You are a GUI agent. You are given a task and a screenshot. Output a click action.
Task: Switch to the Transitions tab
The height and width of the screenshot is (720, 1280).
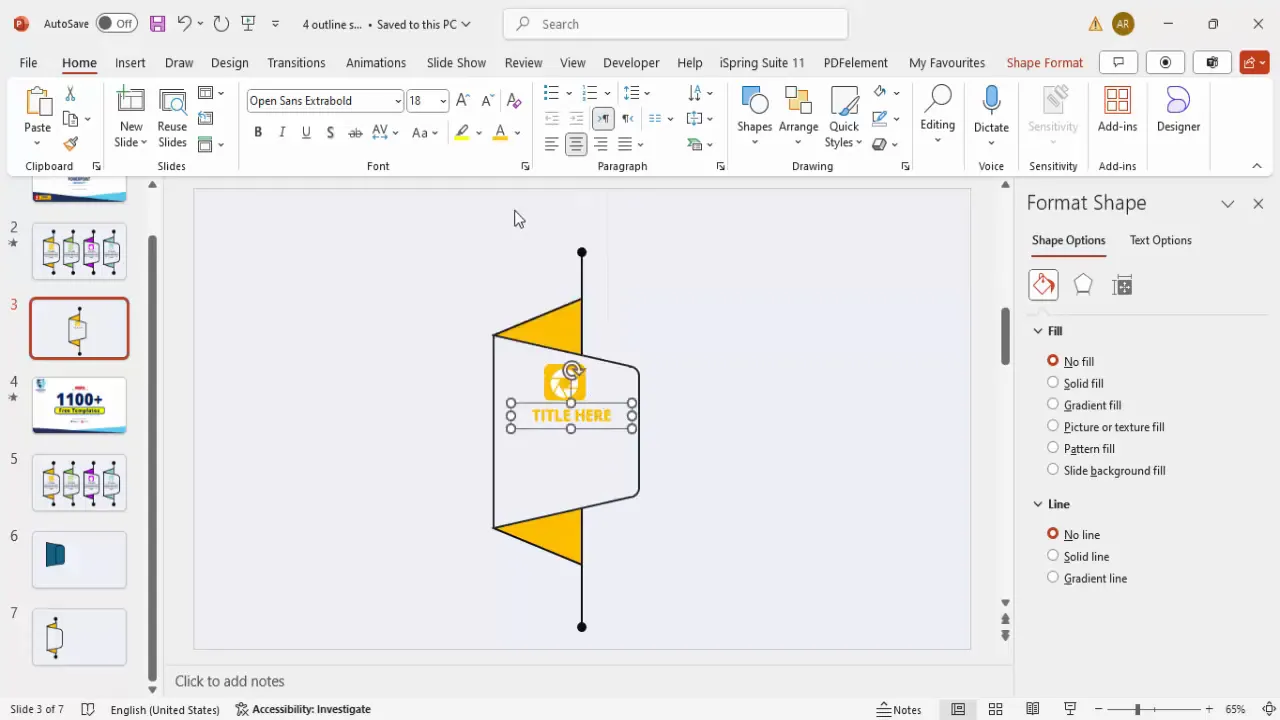click(x=296, y=62)
